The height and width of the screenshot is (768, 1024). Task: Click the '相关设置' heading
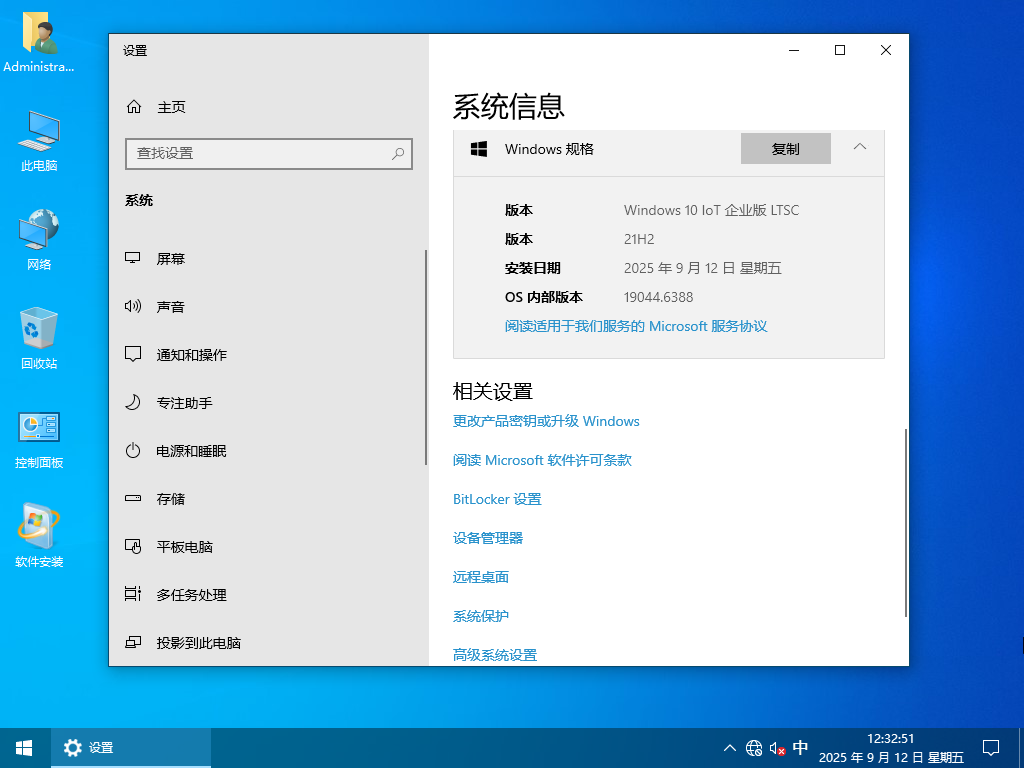click(x=493, y=392)
